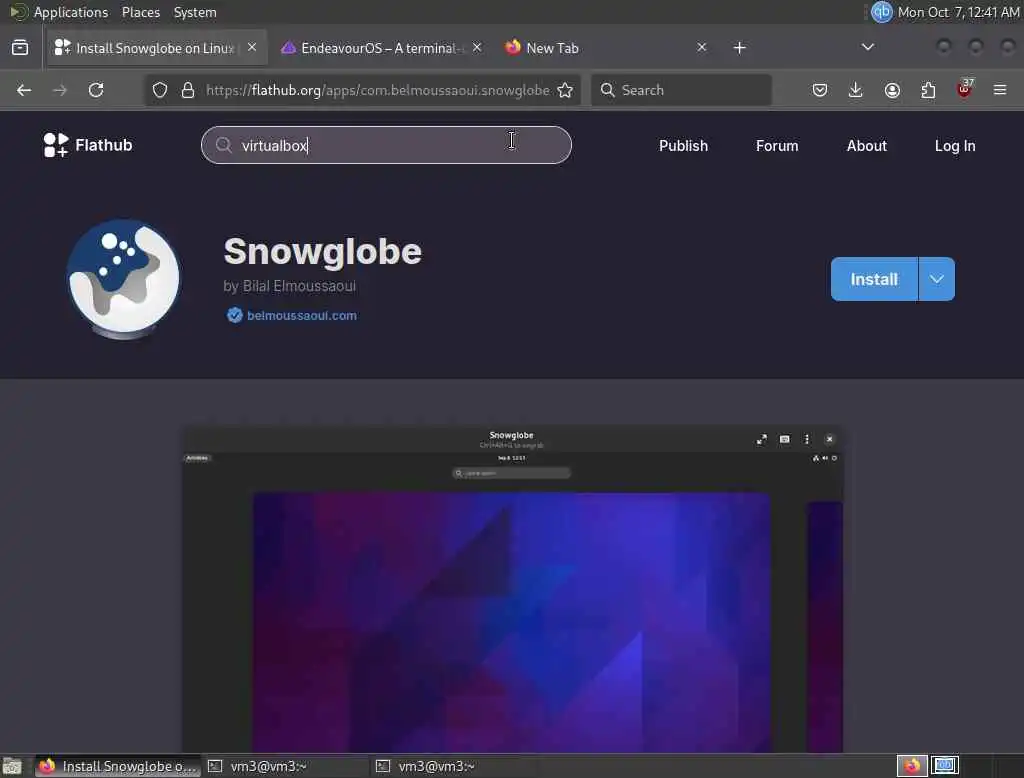Click the qBittorrent tray icon
Image resolution: width=1024 pixels, height=778 pixels.
click(x=882, y=12)
